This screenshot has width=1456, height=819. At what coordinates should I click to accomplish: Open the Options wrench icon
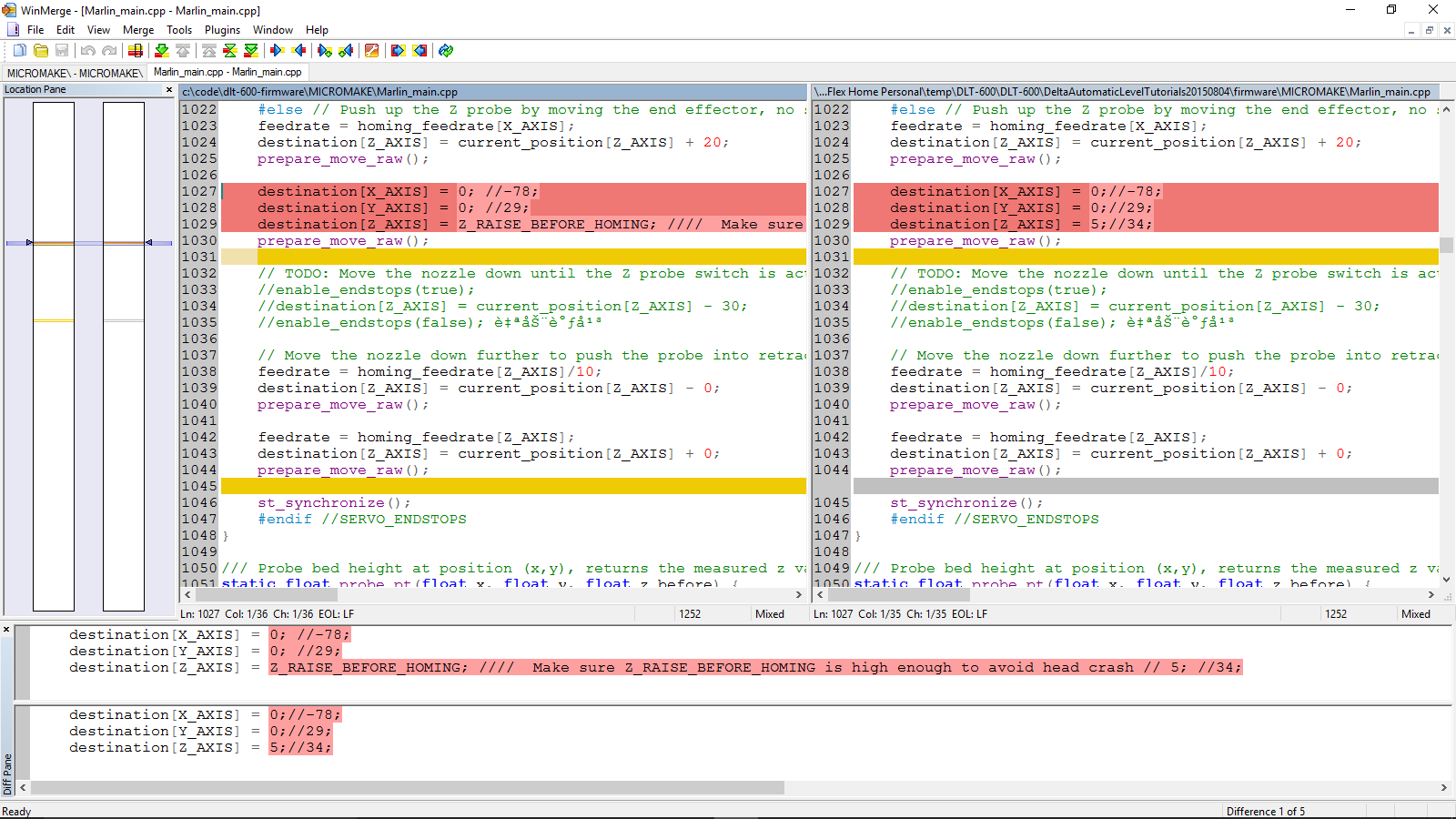pos(372,51)
